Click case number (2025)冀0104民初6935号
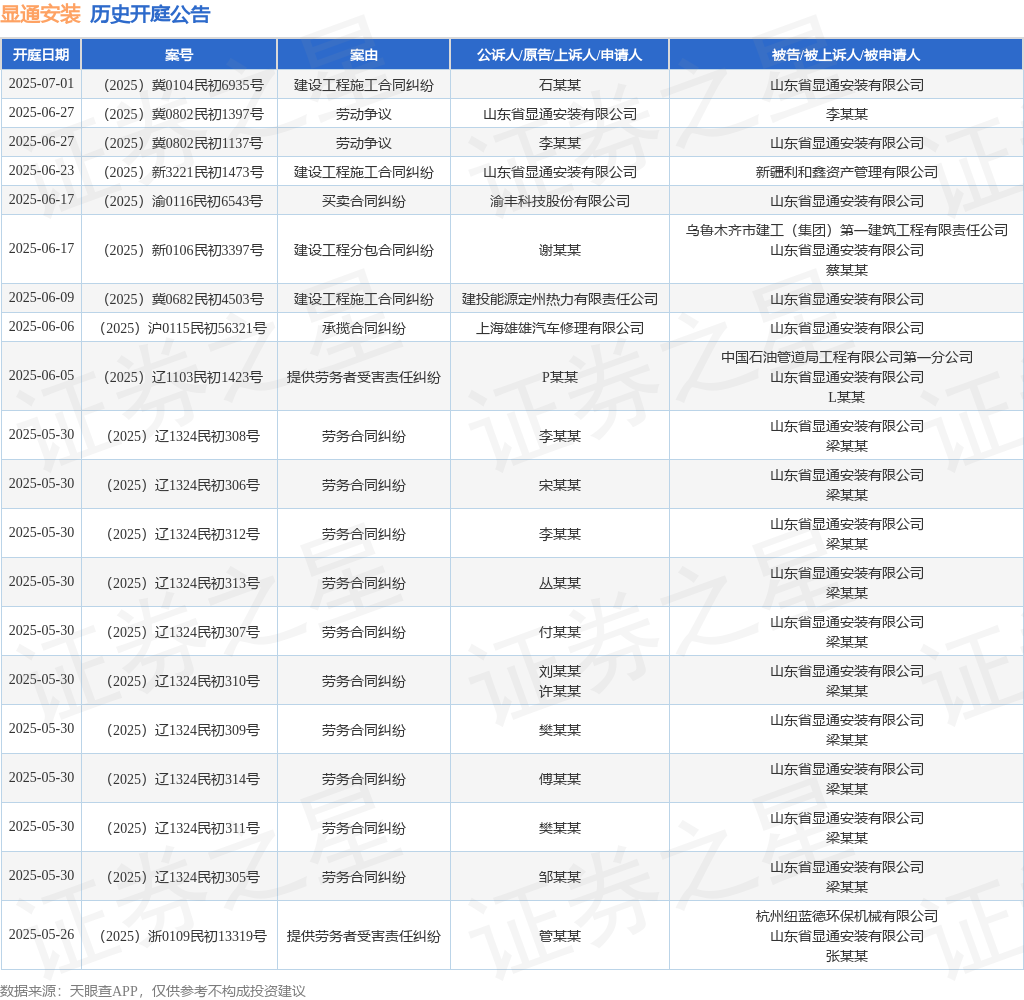This screenshot has width=1024, height=1000. (x=184, y=85)
